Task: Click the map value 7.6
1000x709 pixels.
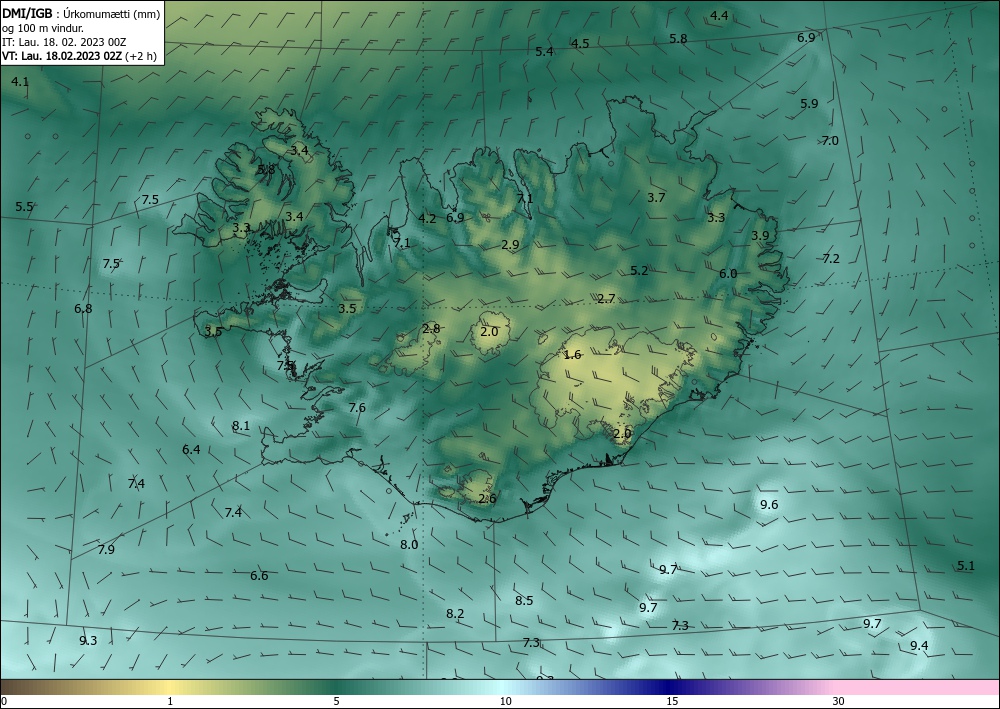Action: 357,407
